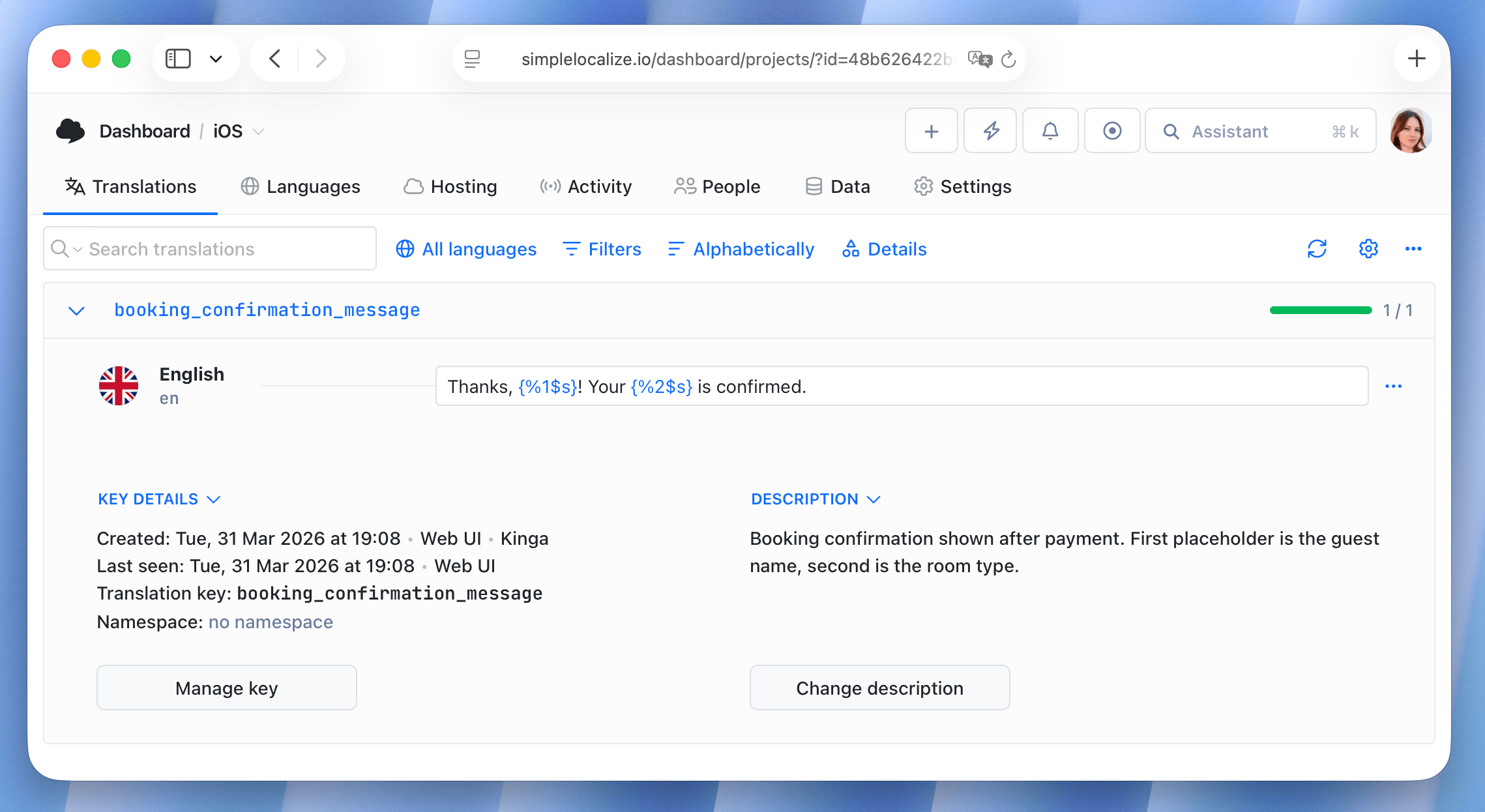Toggle the Details view option
The height and width of the screenshot is (812, 1485).
coord(884,248)
